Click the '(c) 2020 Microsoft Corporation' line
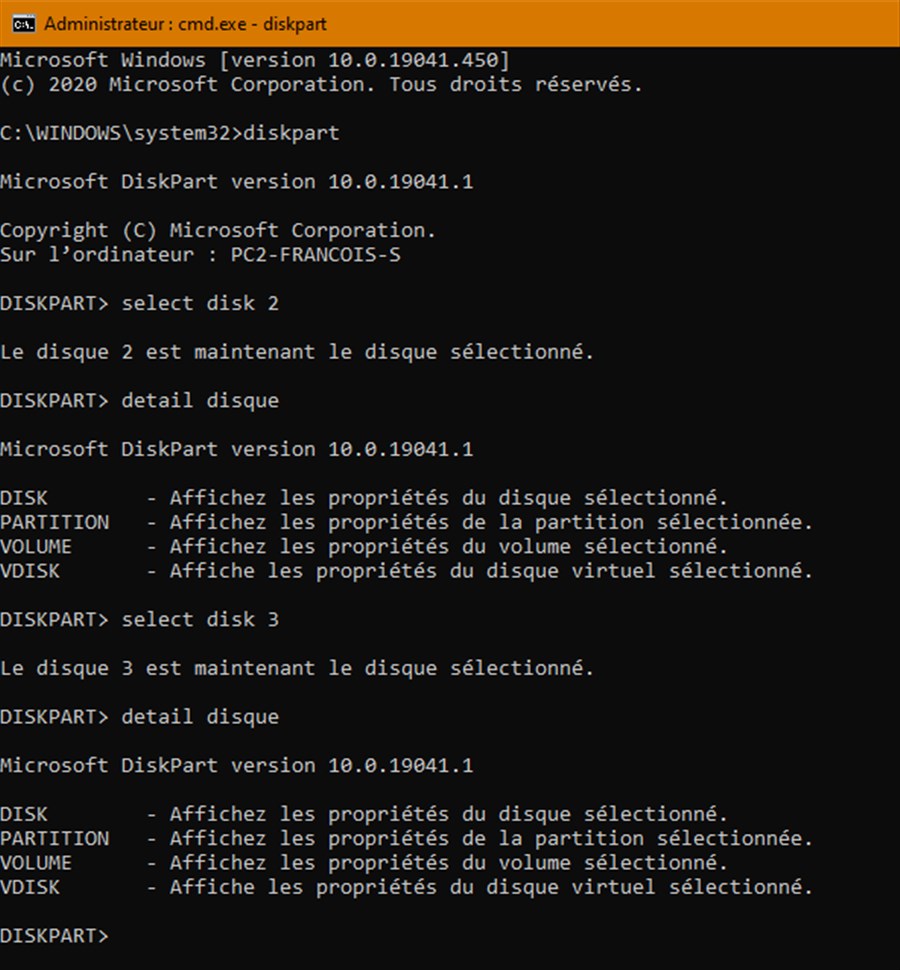 321,84
